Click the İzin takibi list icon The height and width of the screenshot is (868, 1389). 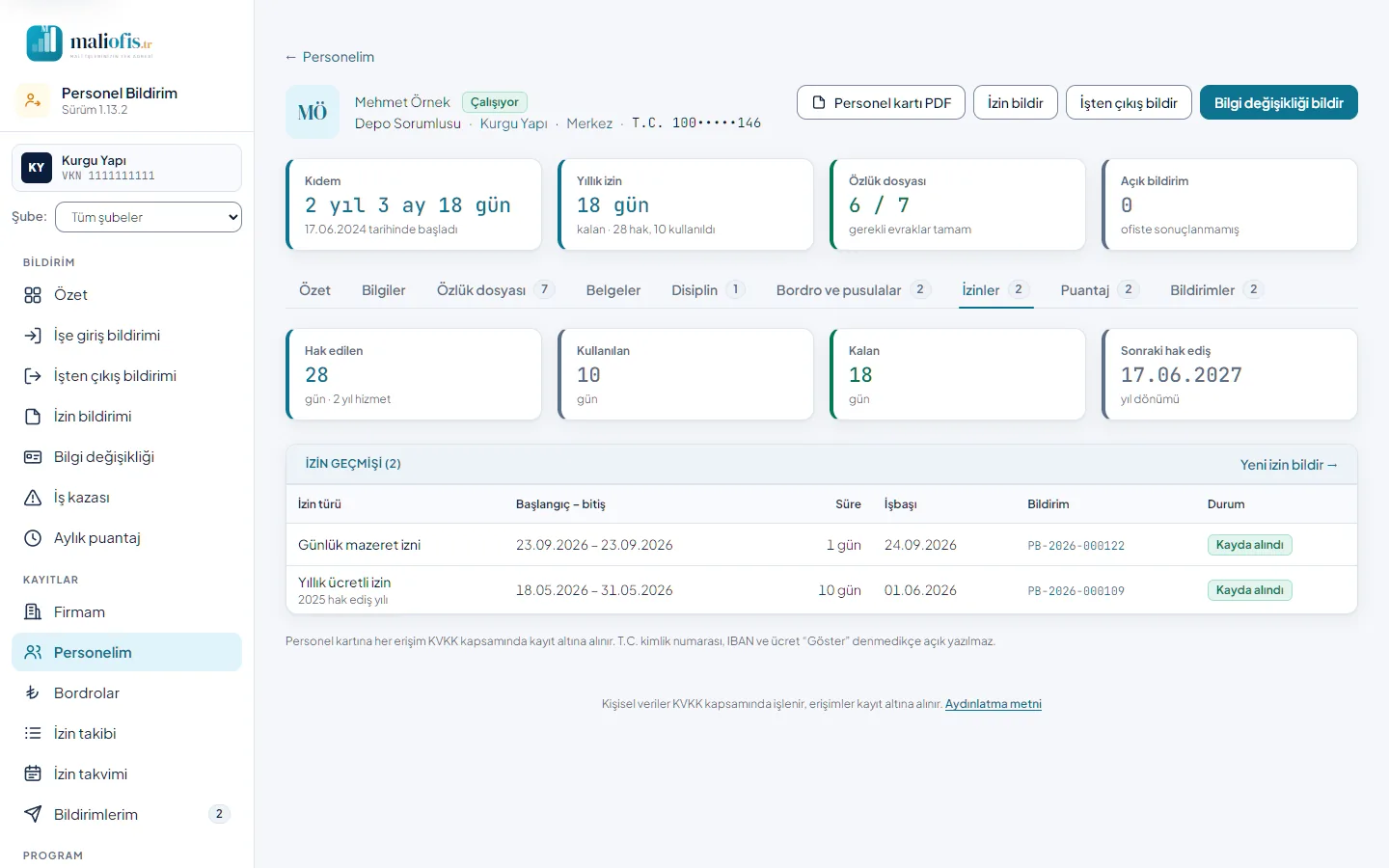[33, 734]
